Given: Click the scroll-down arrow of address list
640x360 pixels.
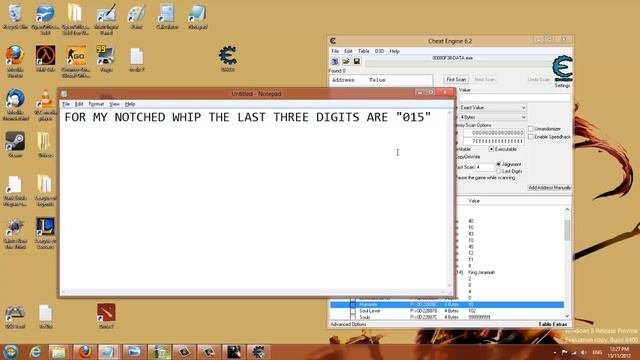Looking at the screenshot, I should [x=567, y=316].
